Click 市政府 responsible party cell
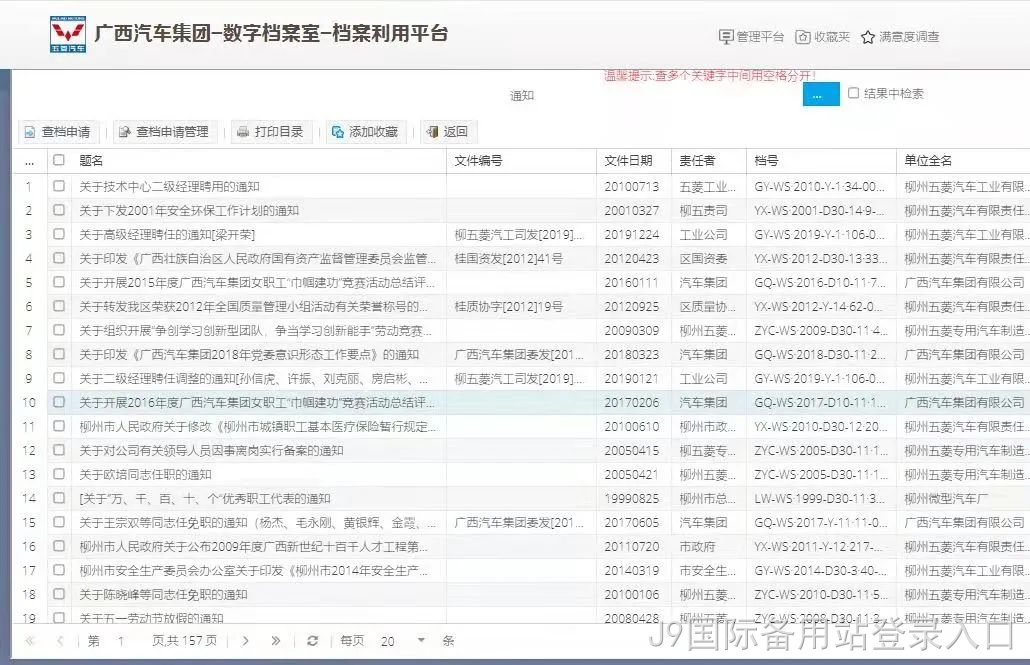 (x=697, y=547)
